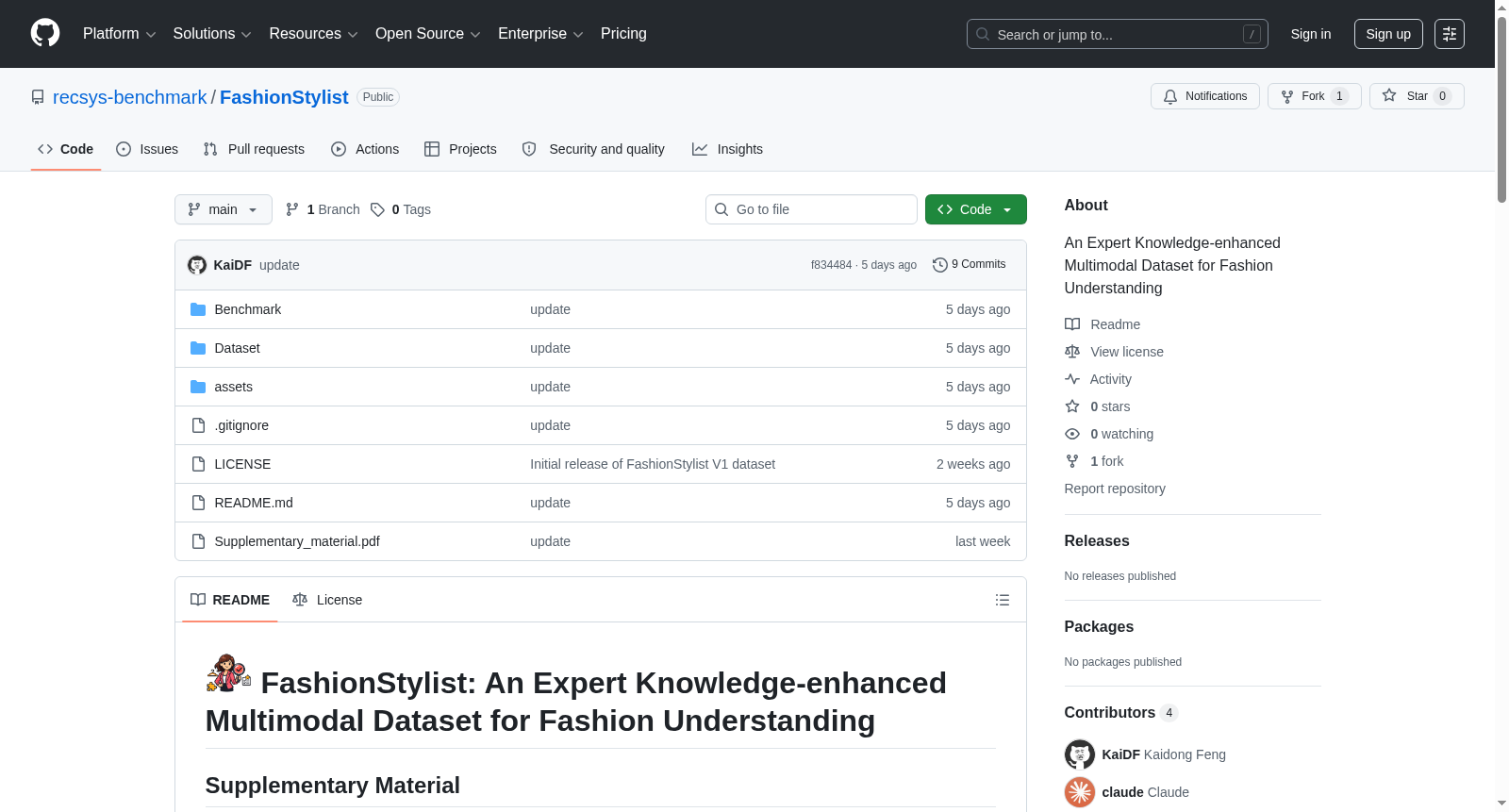Click the .gitignore file icon

point(198,425)
